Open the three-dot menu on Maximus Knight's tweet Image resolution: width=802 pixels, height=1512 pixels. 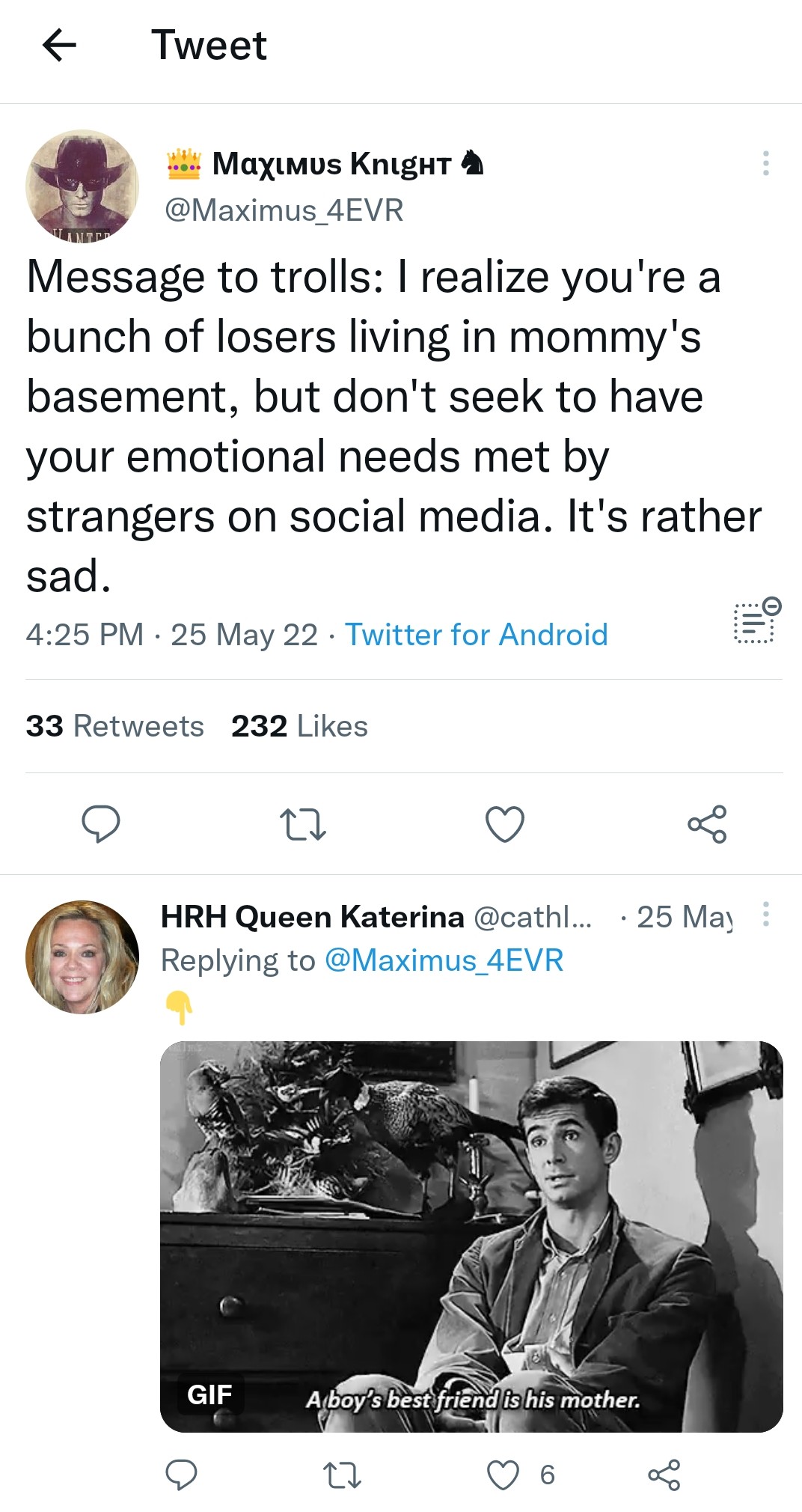click(765, 163)
